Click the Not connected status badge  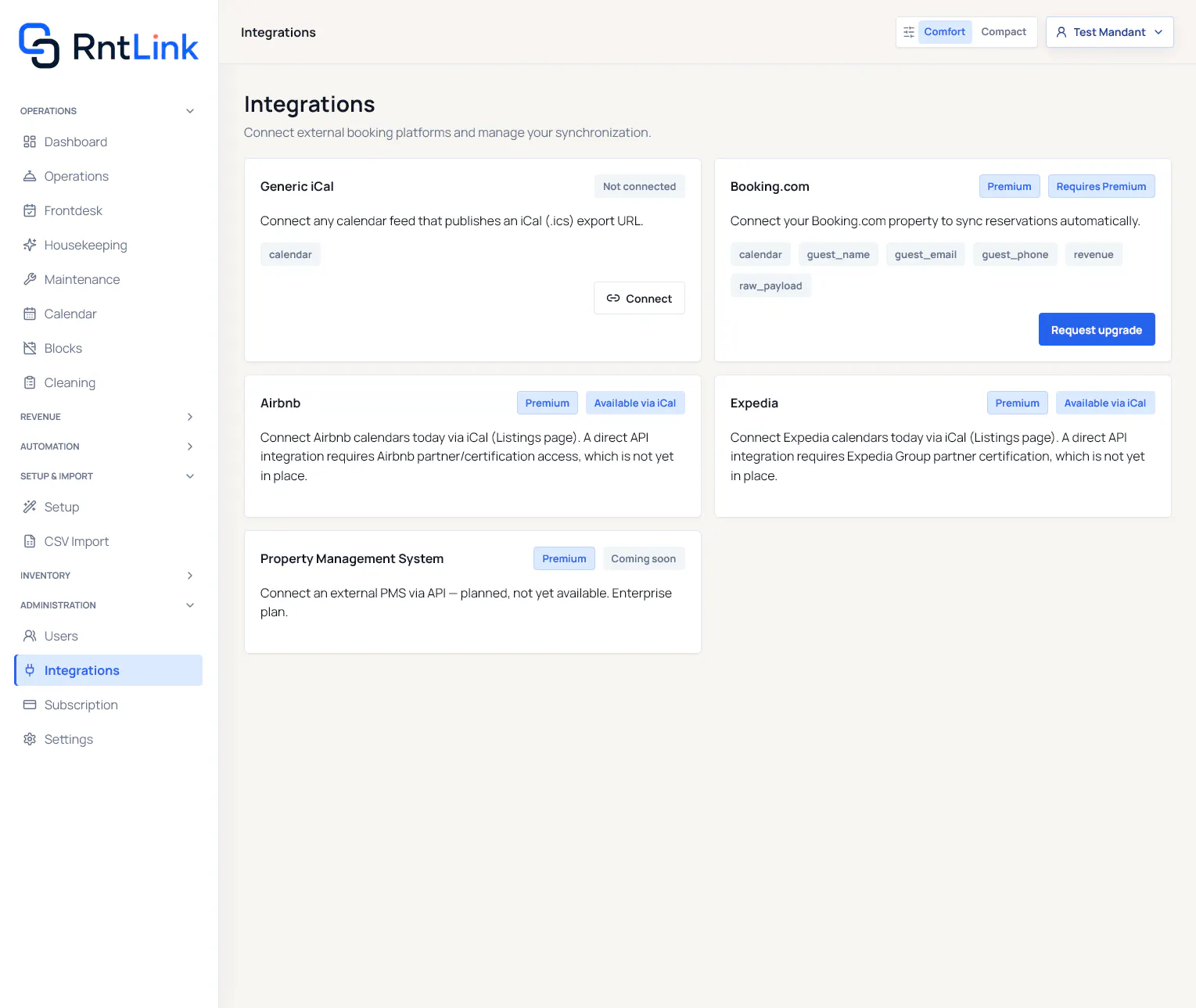639,186
